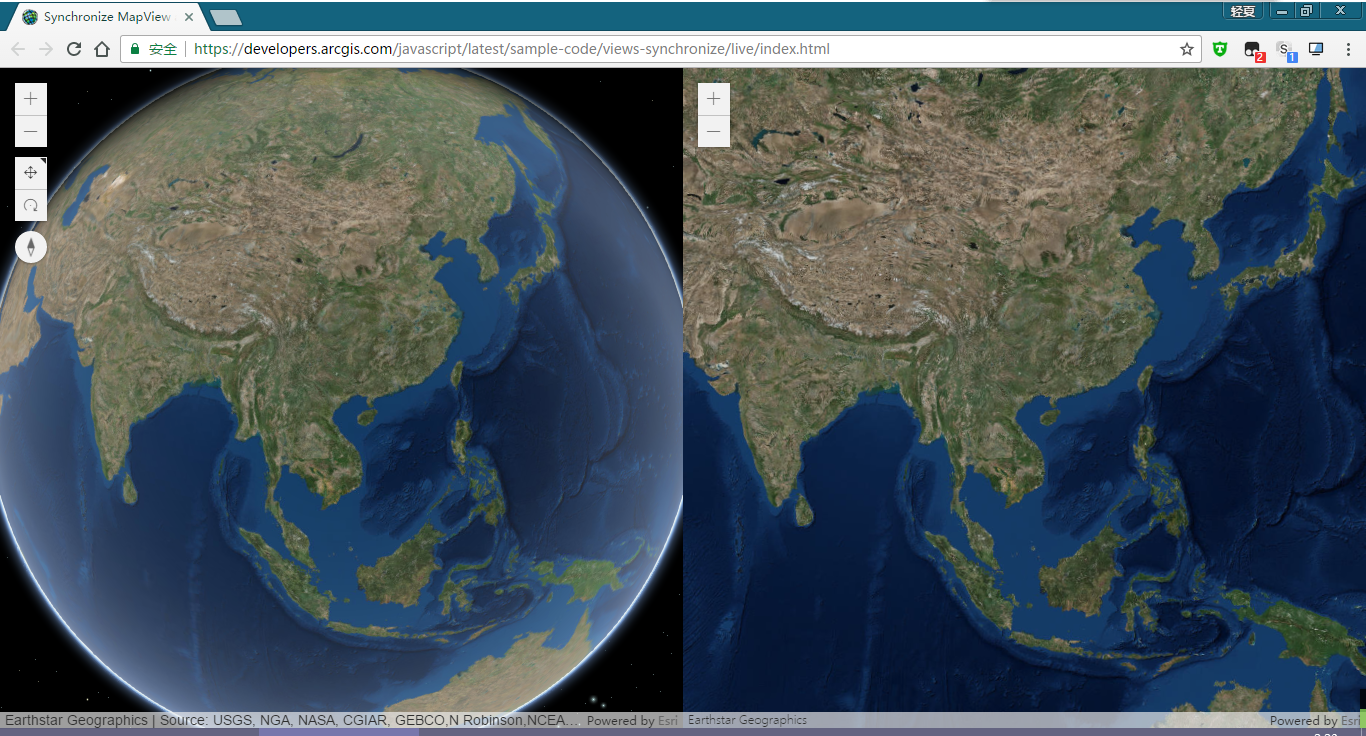The width and height of the screenshot is (1366, 736).
Task: Bookmark this page with the star
Action: [1187, 49]
